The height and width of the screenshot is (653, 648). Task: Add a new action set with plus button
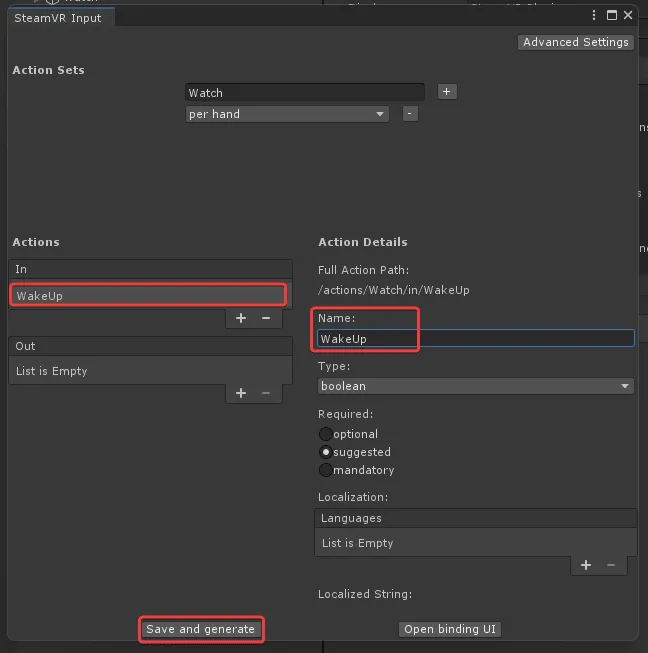click(x=447, y=91)
